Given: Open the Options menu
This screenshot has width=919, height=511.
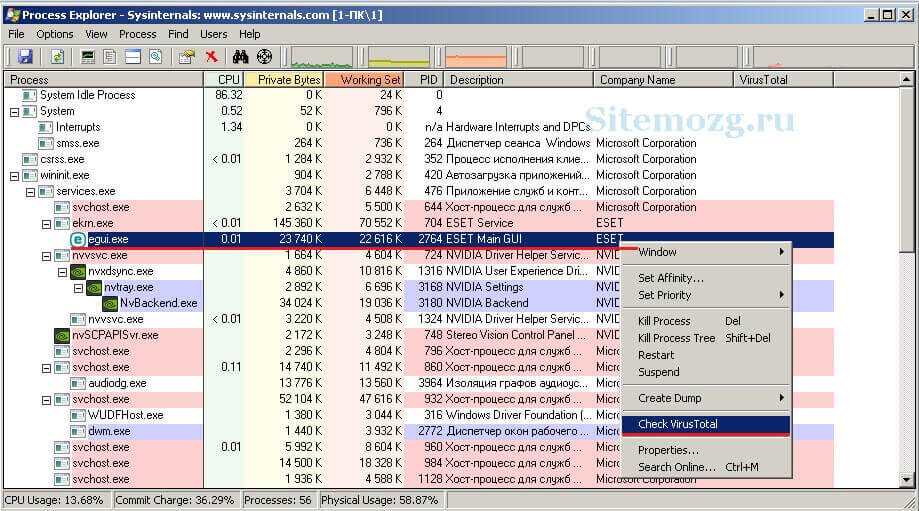Looking at the screenshot, I should point(55,34).
